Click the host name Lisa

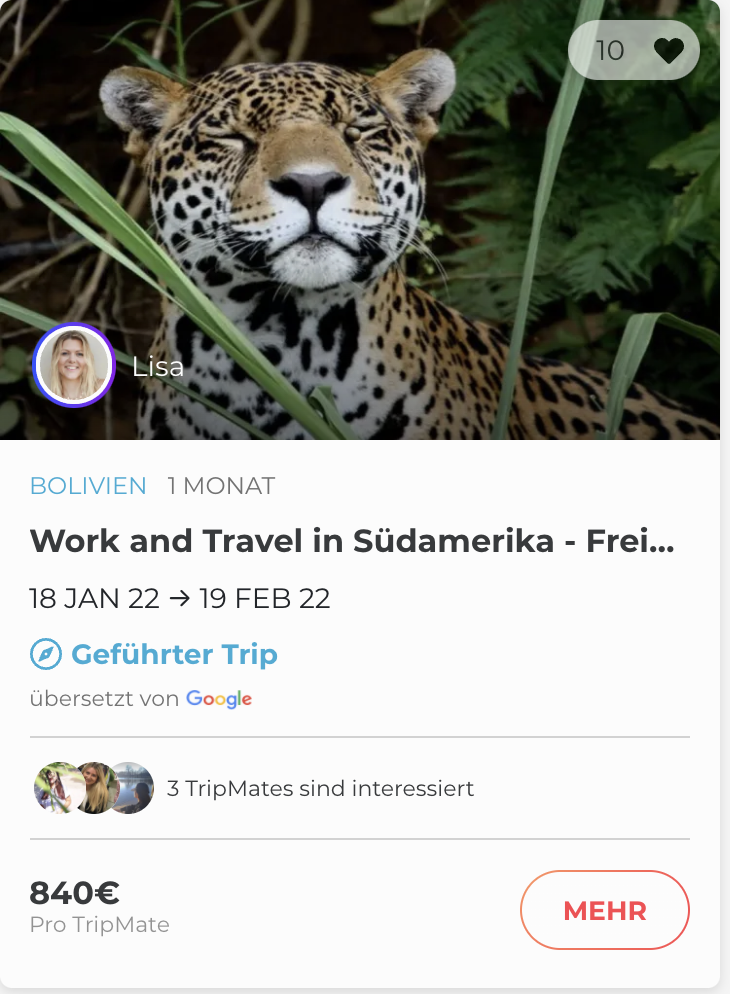[x=158, y=367]
